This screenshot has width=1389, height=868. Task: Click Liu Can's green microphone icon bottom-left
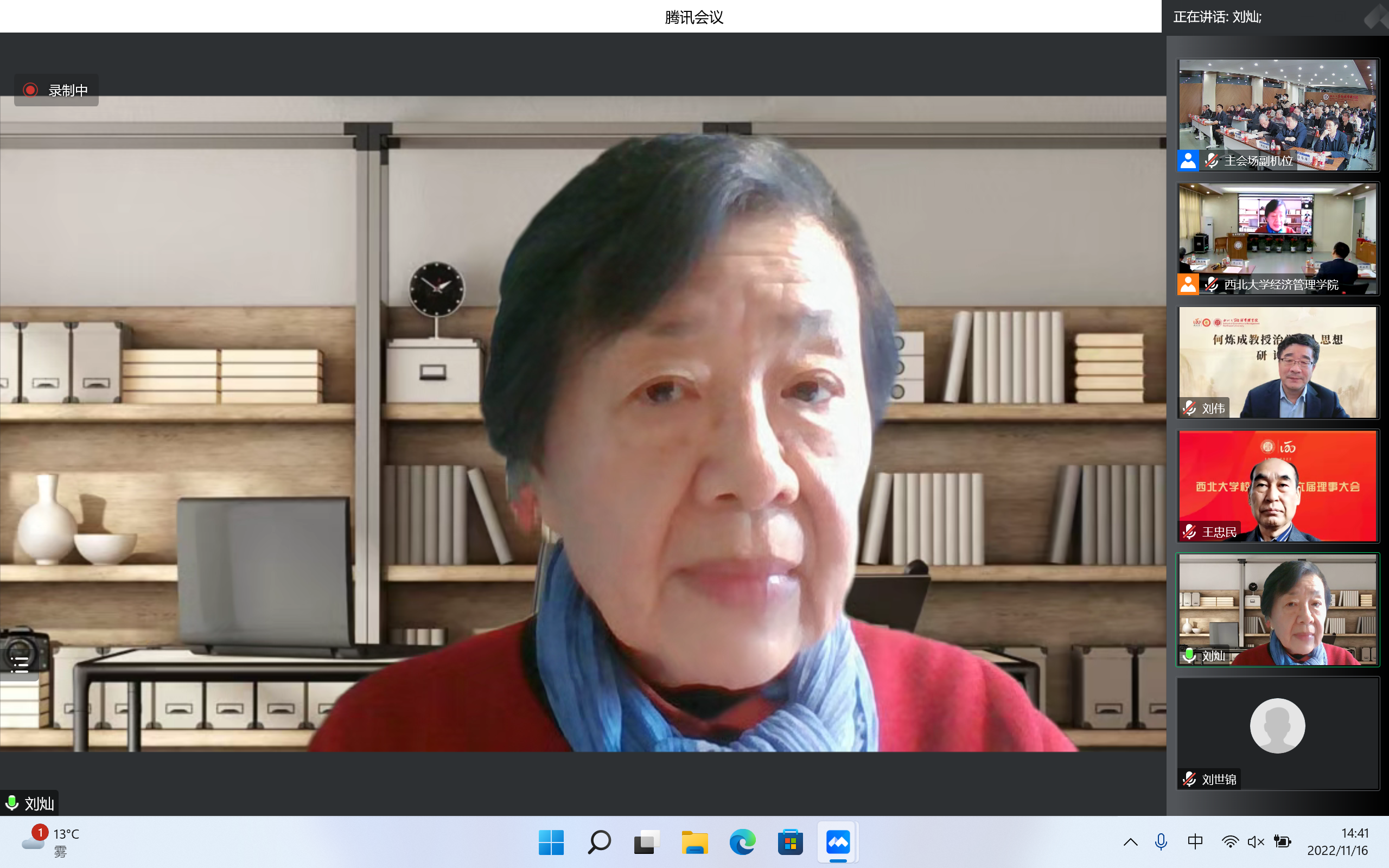pyautogui.click(x=11, y=802)
